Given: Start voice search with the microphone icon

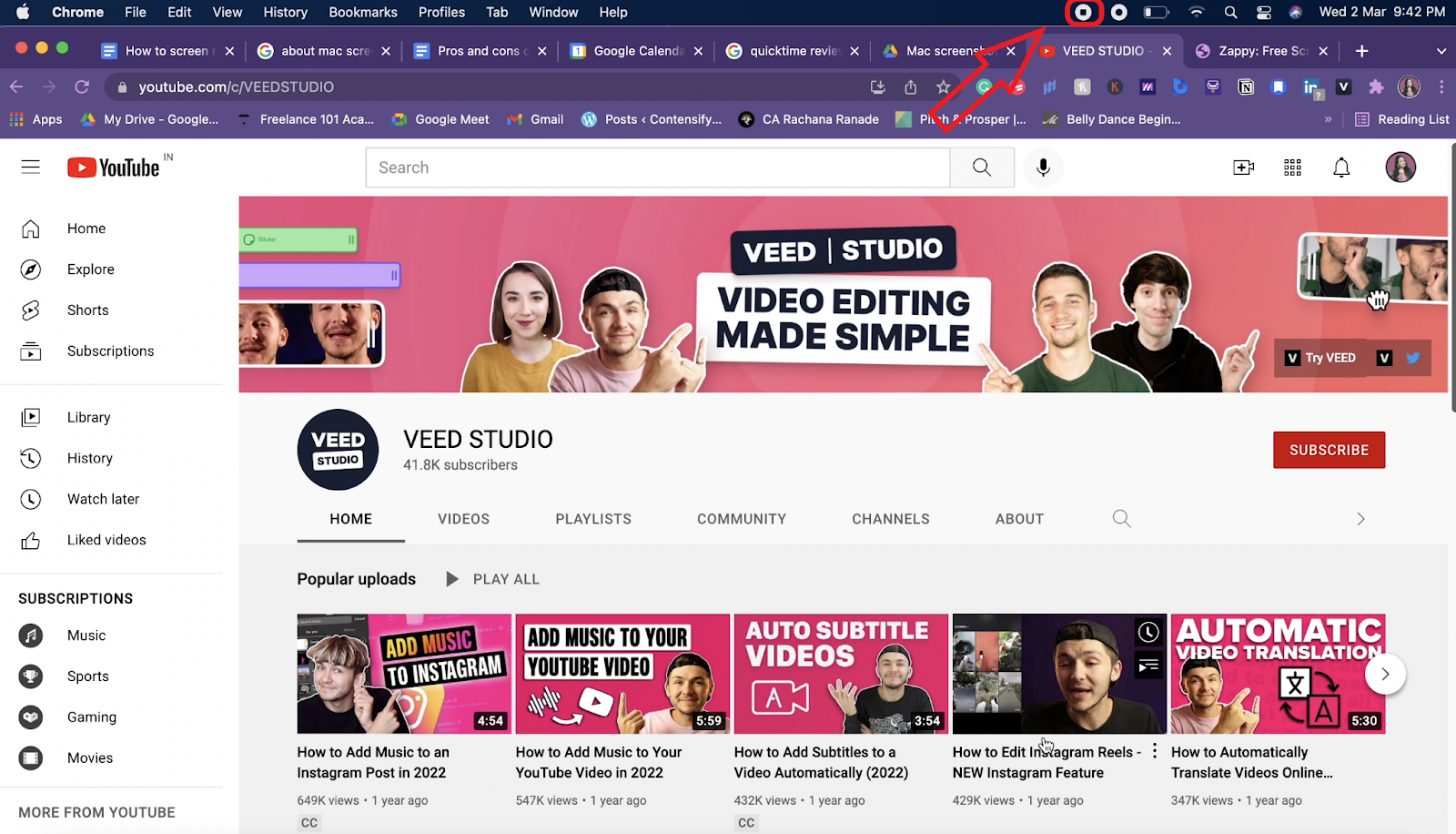Looking at the screenshot, I should [1043, 168].
